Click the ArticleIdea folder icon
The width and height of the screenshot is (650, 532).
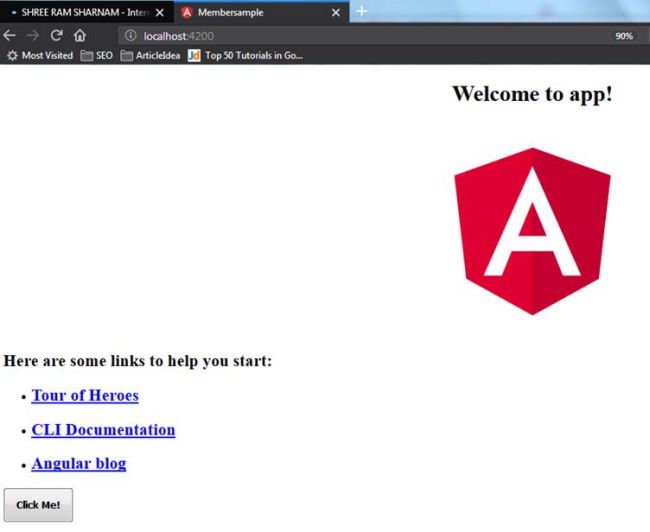[126, 55]
